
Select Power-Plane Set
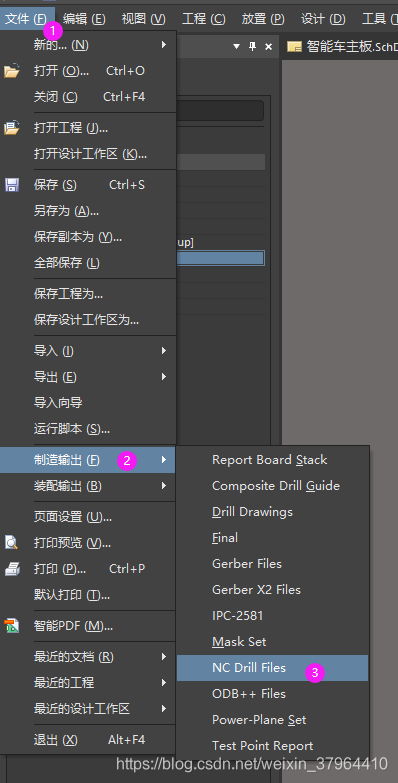click(x=272, y=720)
